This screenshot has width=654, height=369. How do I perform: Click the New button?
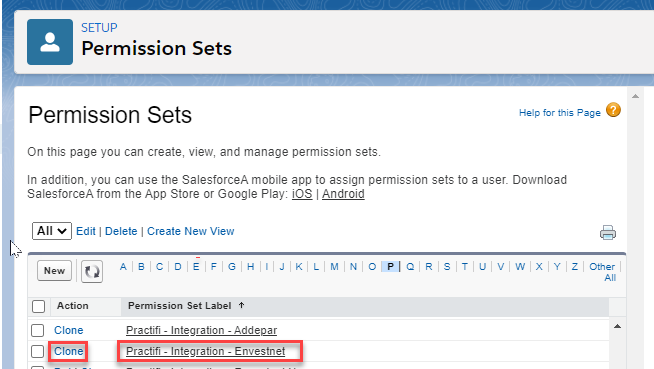tap(54, 271)
